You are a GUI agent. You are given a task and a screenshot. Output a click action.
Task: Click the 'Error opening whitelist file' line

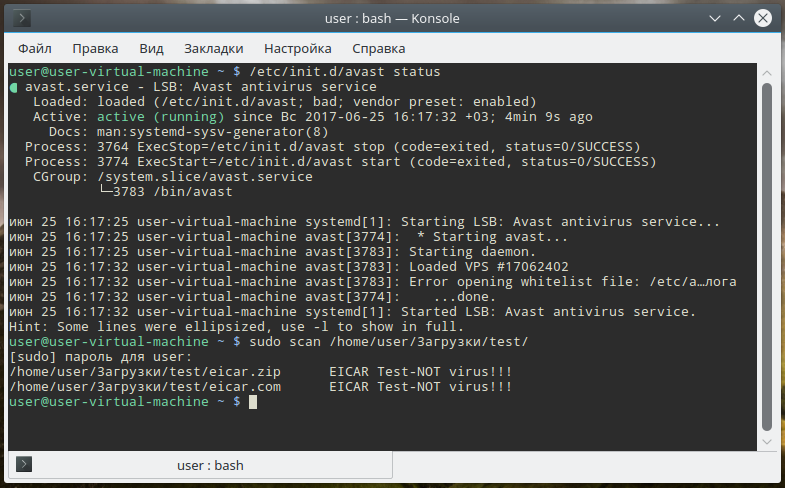(372, 282)
